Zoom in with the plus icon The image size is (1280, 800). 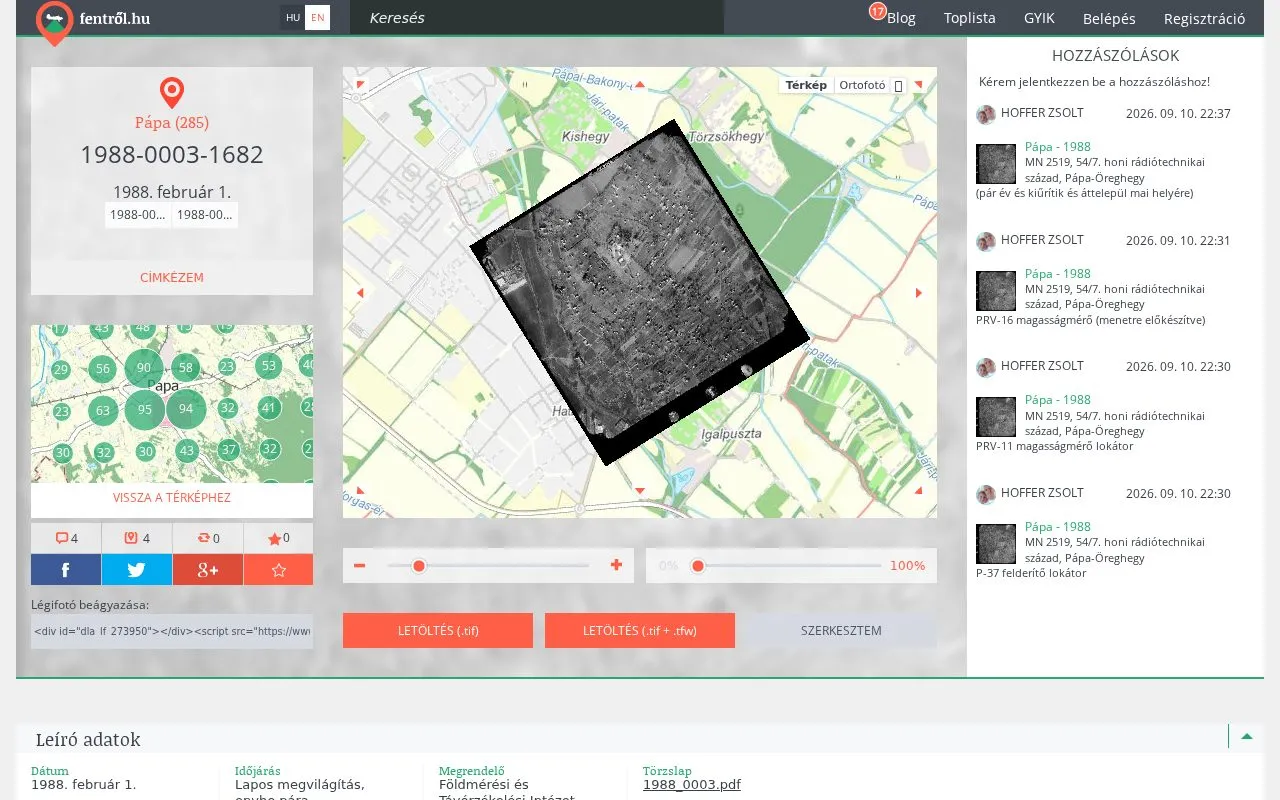[x=616, y=565]
